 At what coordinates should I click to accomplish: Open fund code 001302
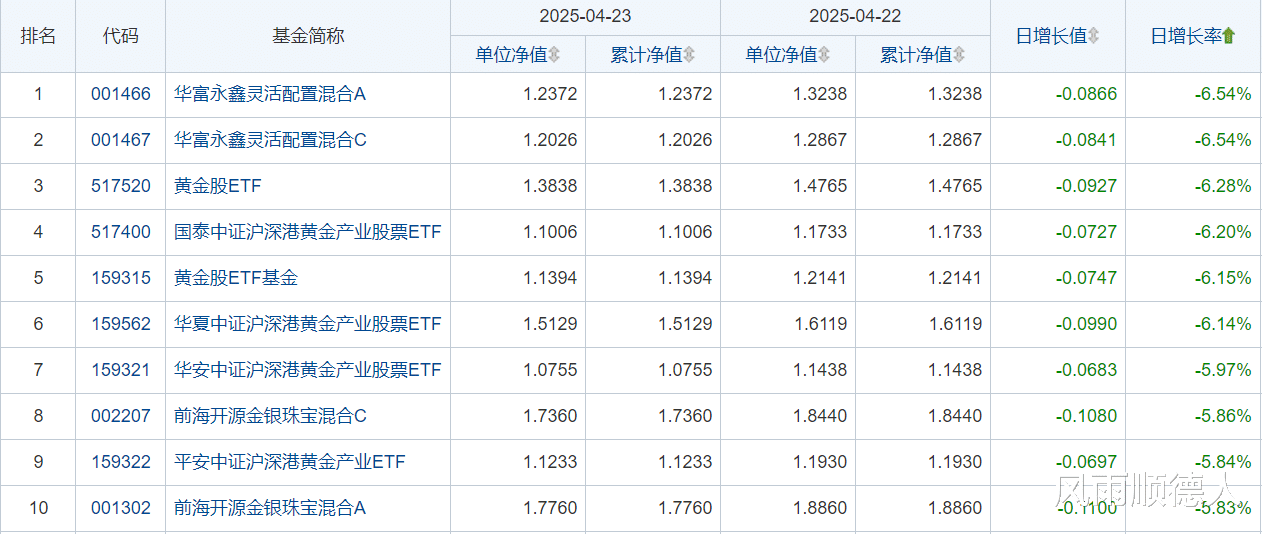click(121, 508)
